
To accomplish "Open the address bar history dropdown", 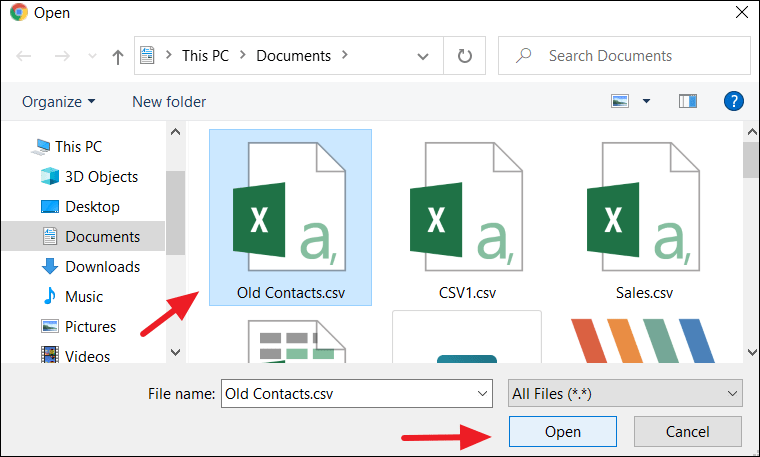I will [x=423, y=56].
